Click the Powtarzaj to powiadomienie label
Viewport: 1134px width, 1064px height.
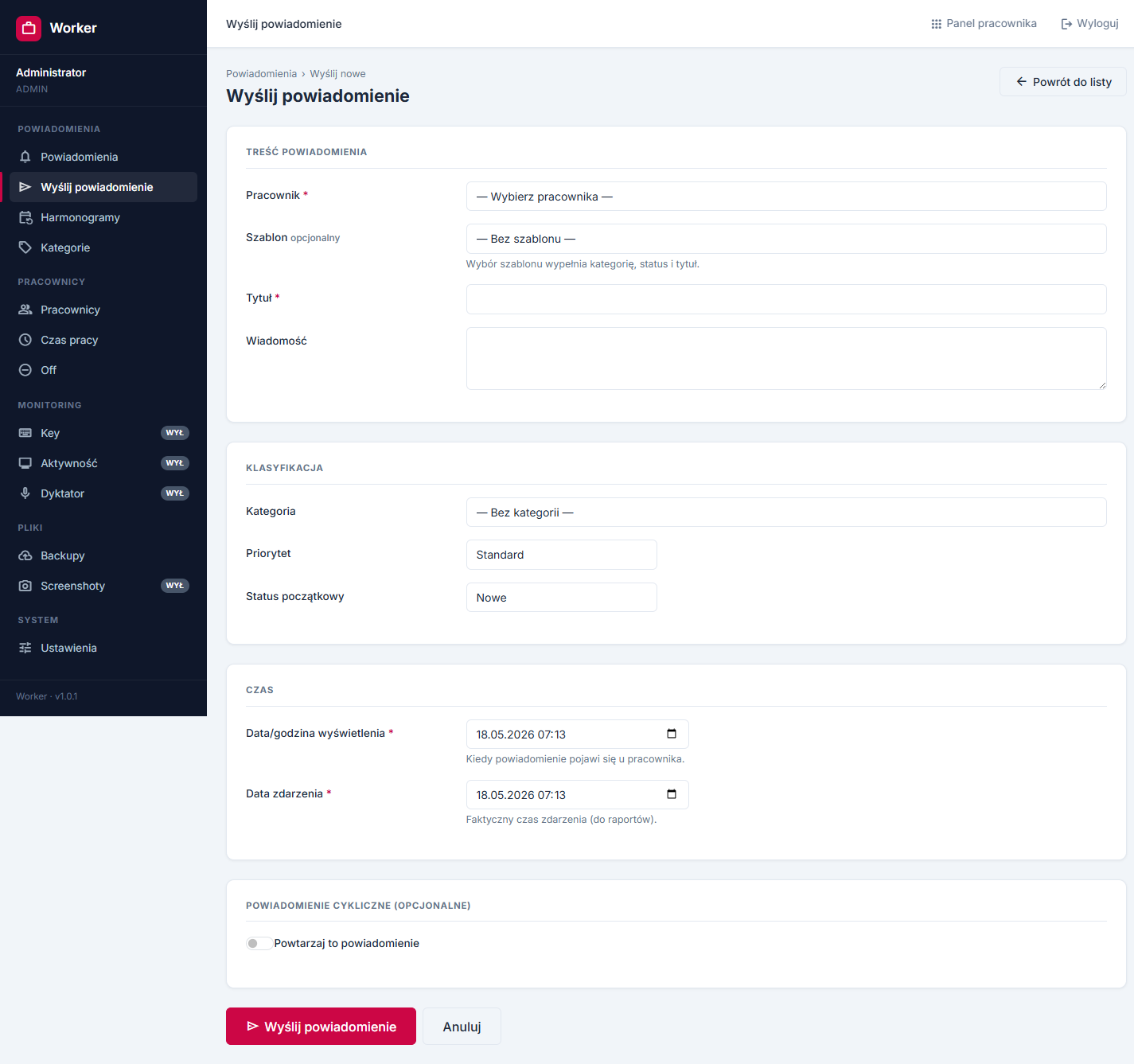pyautogui.click(x=346, y=943)
